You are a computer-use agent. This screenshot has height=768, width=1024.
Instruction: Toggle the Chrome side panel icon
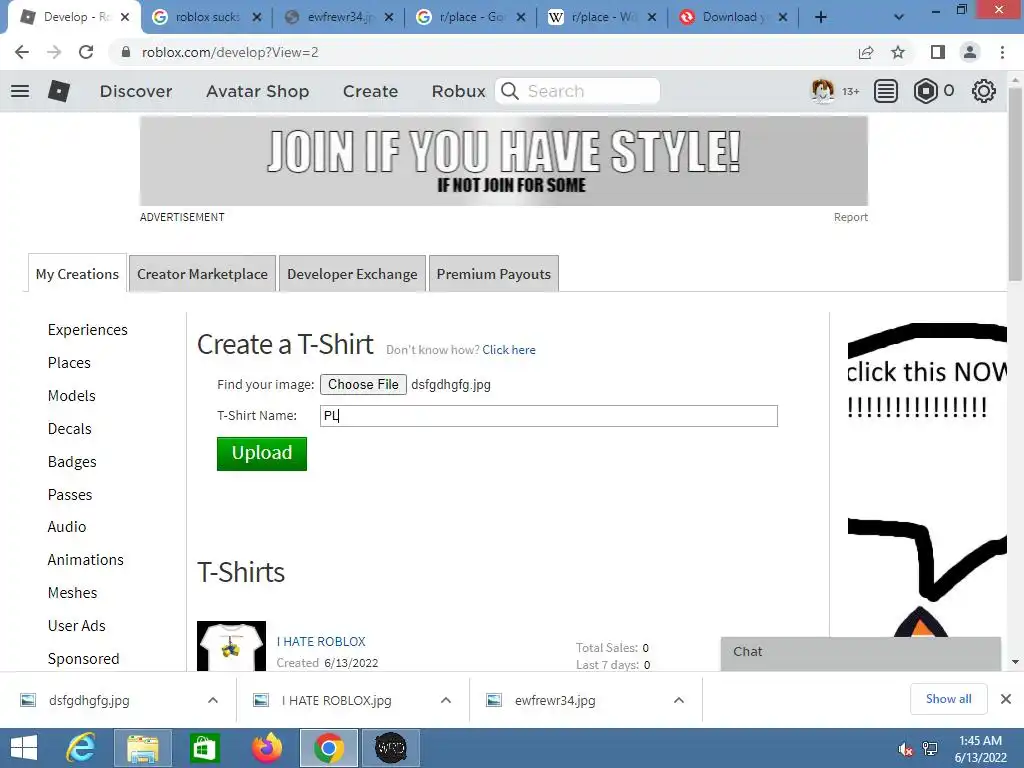point(938,52)
